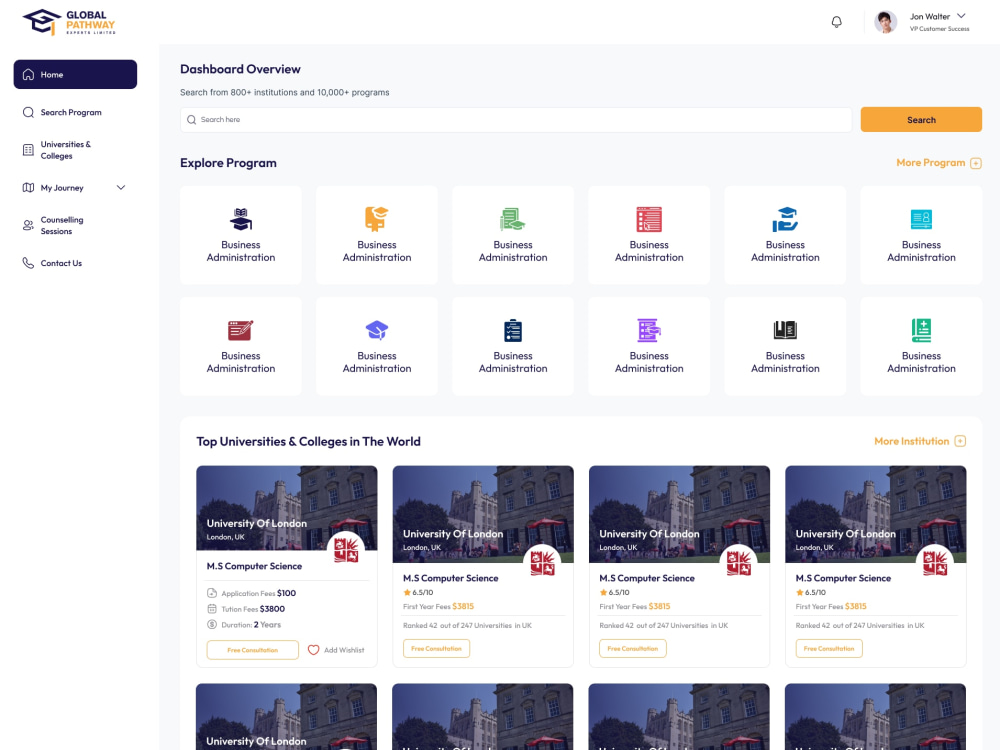Select the program card with the teal icon
Viewport: 1000px width, 750px height.
(x=922, y=235)
